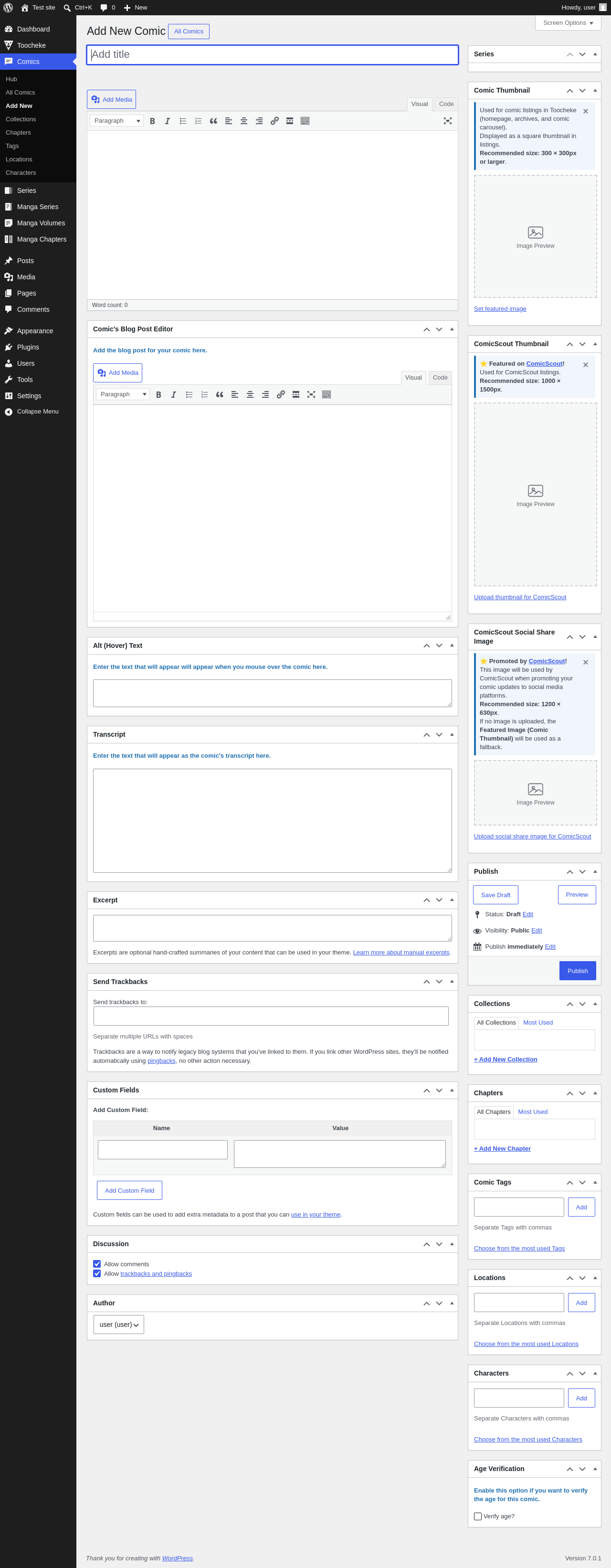This screenshot has width=611, height=1568.
Task: Collapse the Custom Fields panel
Action: [452, 1090]
